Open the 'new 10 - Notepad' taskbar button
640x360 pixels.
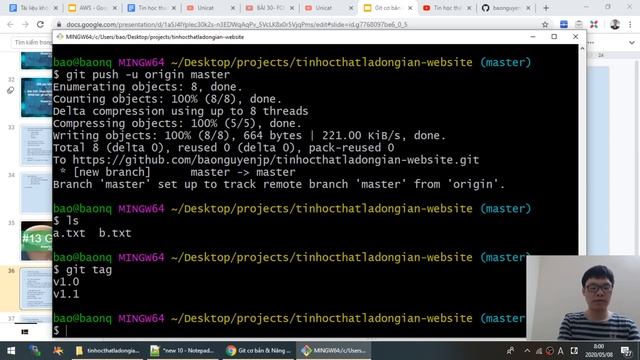(x=182, y=351)
